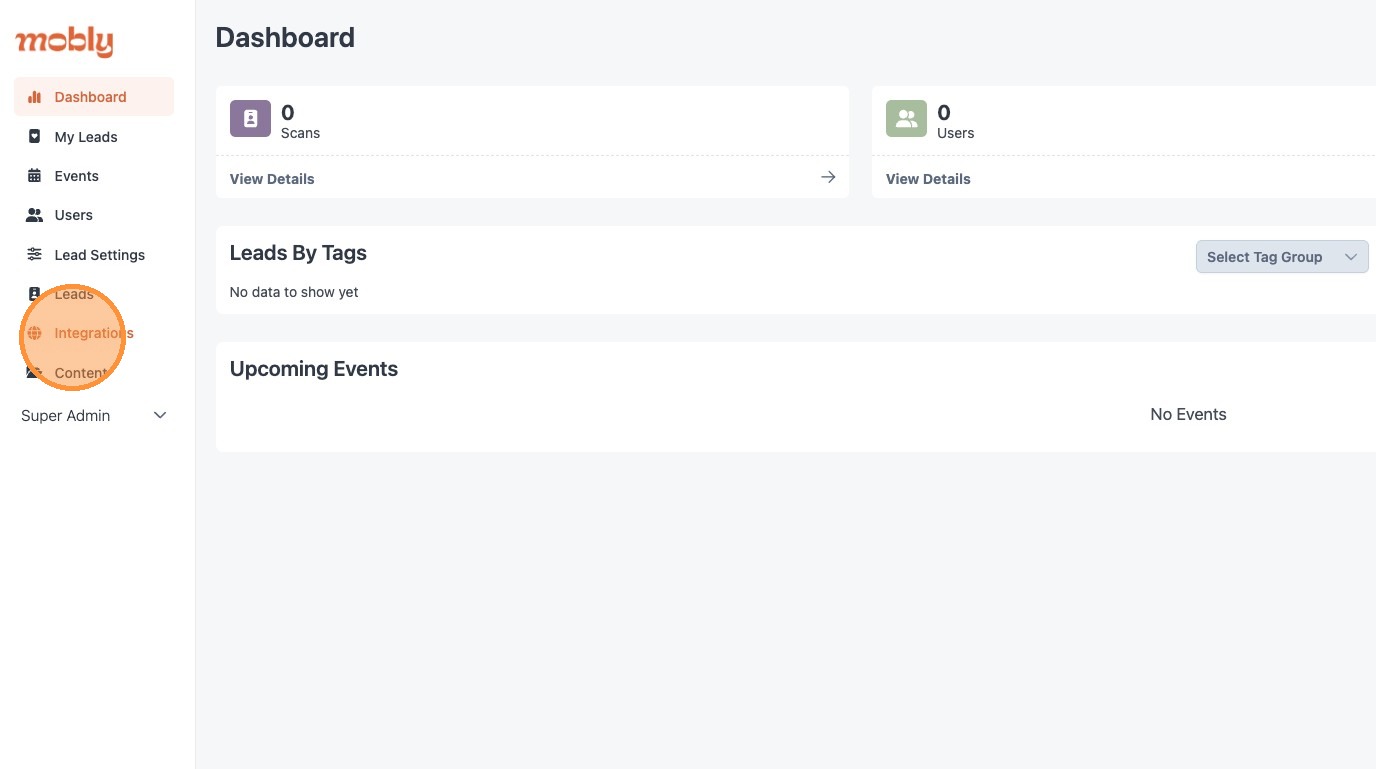This screenshot has width=1376, height=769.
Task: Click the mobly logo
Action: [64, 42]
